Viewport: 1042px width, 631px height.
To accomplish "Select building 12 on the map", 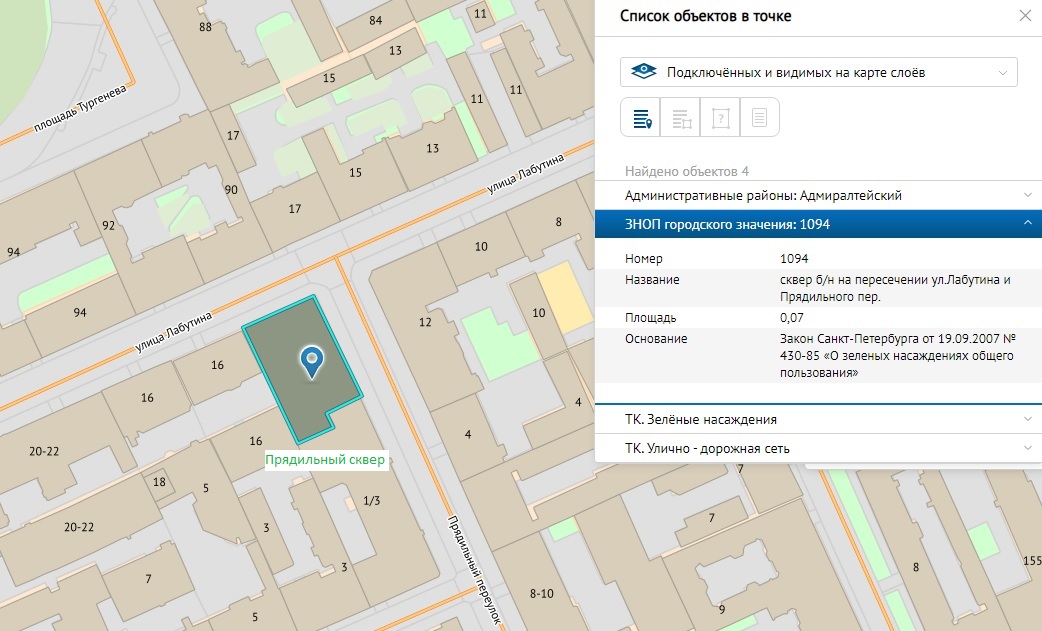I will pos(424,322).
